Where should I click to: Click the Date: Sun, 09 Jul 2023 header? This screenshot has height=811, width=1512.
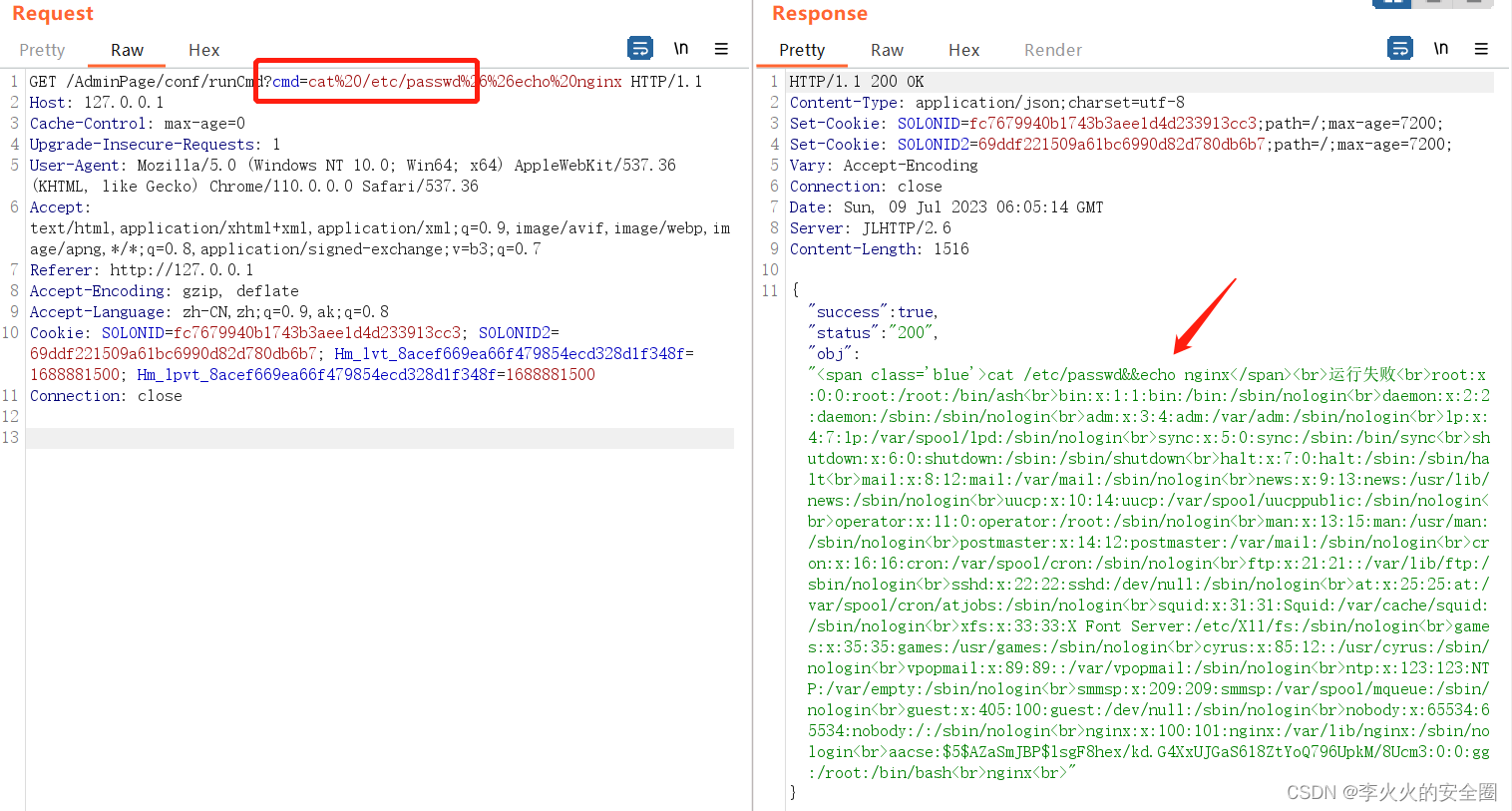coord(946,207)
